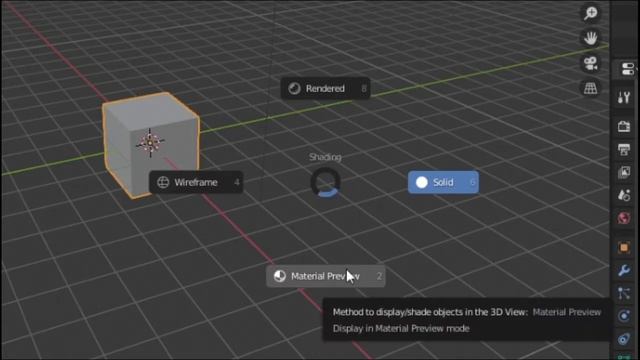This screenshot has width=640, height=360.
Task: Open the Active Tool settings tab
Action: [x=624, y=98]
